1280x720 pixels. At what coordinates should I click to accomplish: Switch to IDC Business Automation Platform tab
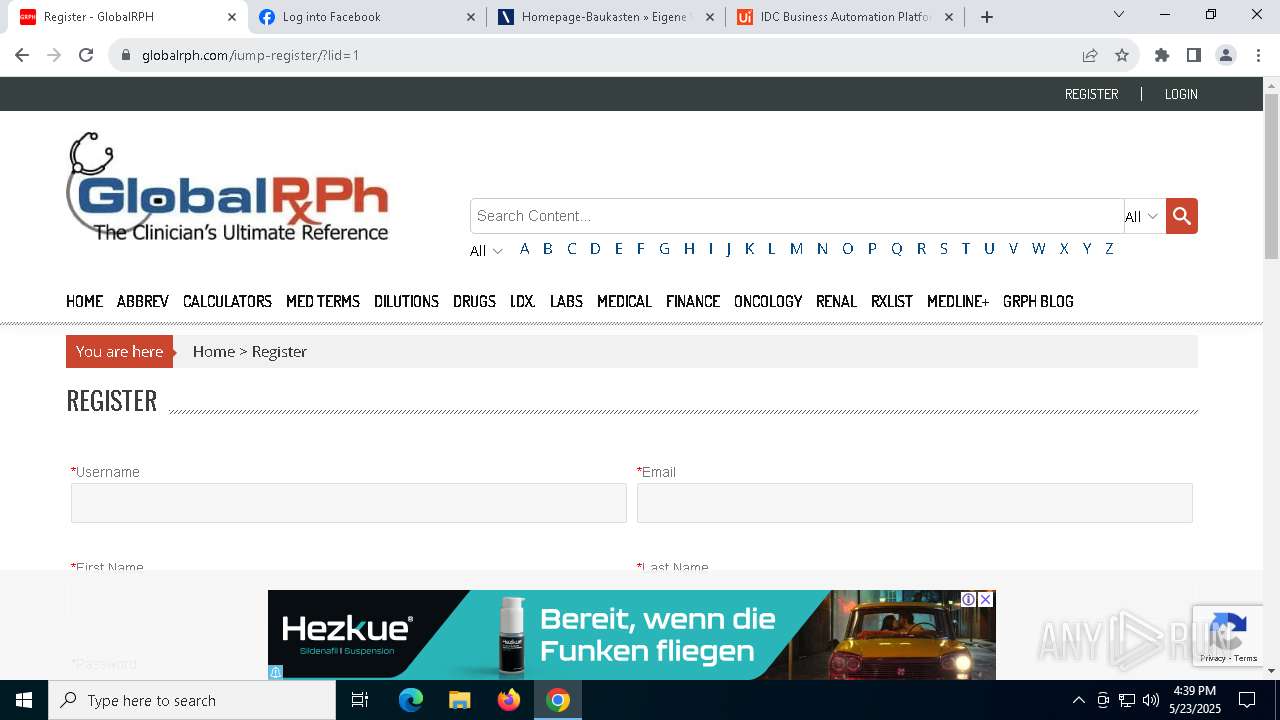tap(845, 17)
